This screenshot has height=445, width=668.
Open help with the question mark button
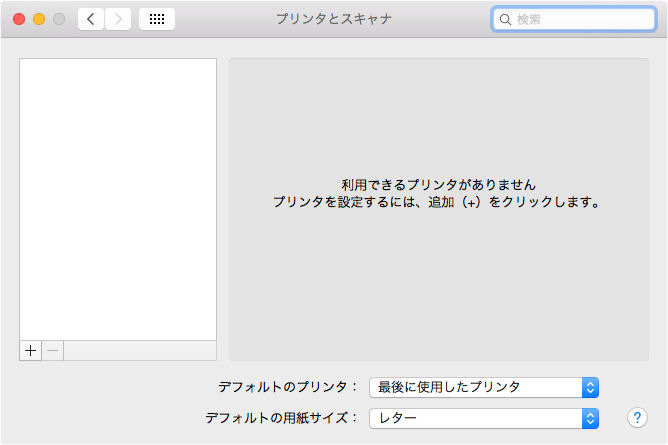[635, 418]
